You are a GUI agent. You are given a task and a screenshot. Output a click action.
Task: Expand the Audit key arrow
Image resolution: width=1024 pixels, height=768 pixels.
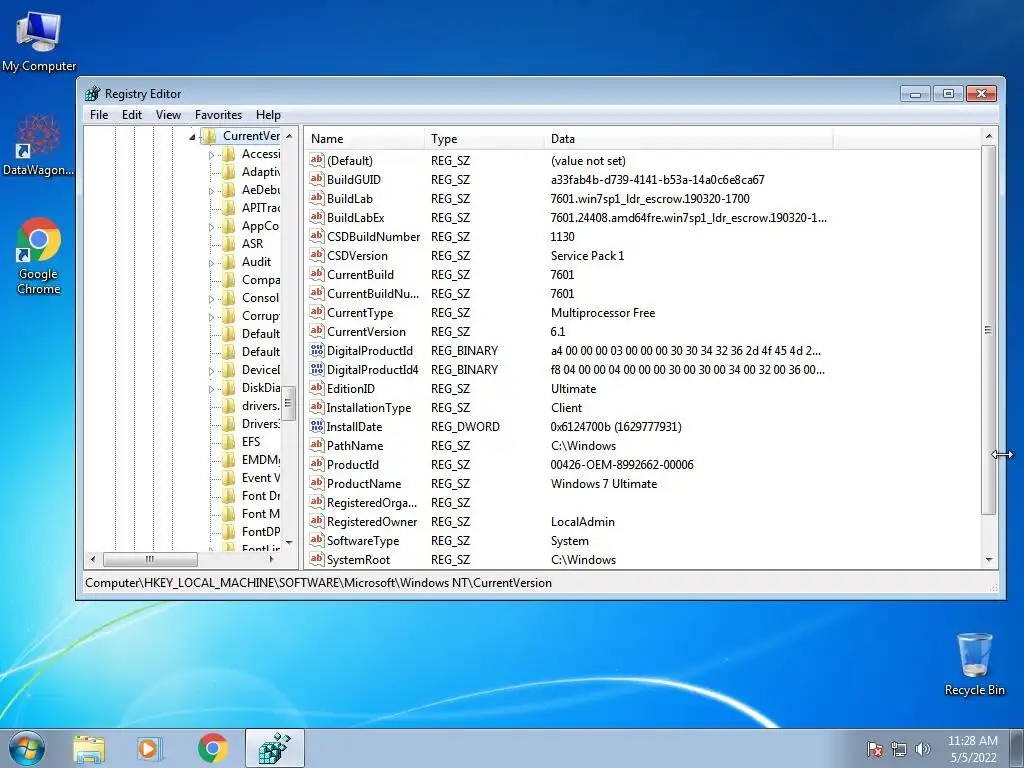tap(211, 263)
